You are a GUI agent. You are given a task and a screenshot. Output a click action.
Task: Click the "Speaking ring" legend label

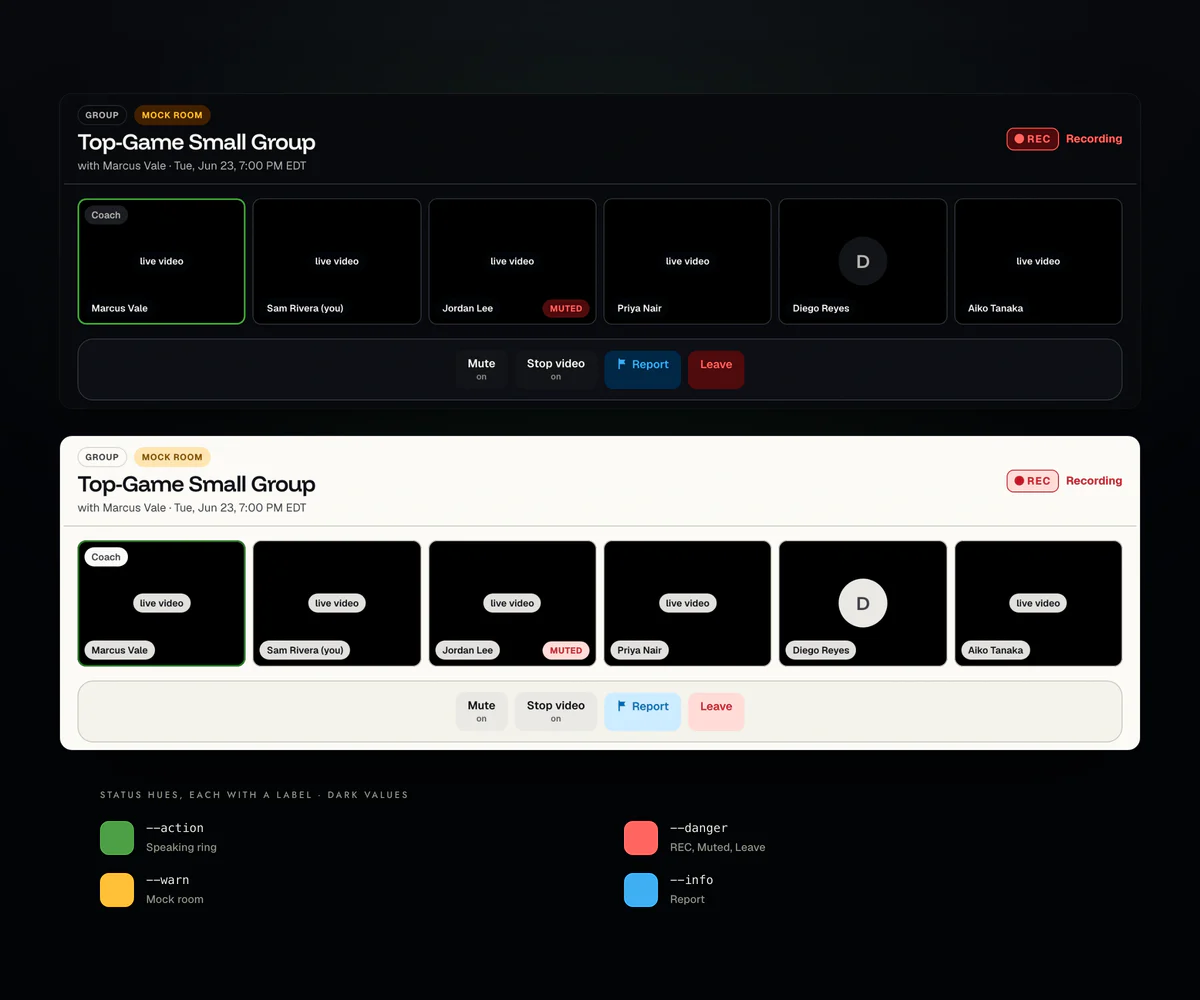(181, 847)
